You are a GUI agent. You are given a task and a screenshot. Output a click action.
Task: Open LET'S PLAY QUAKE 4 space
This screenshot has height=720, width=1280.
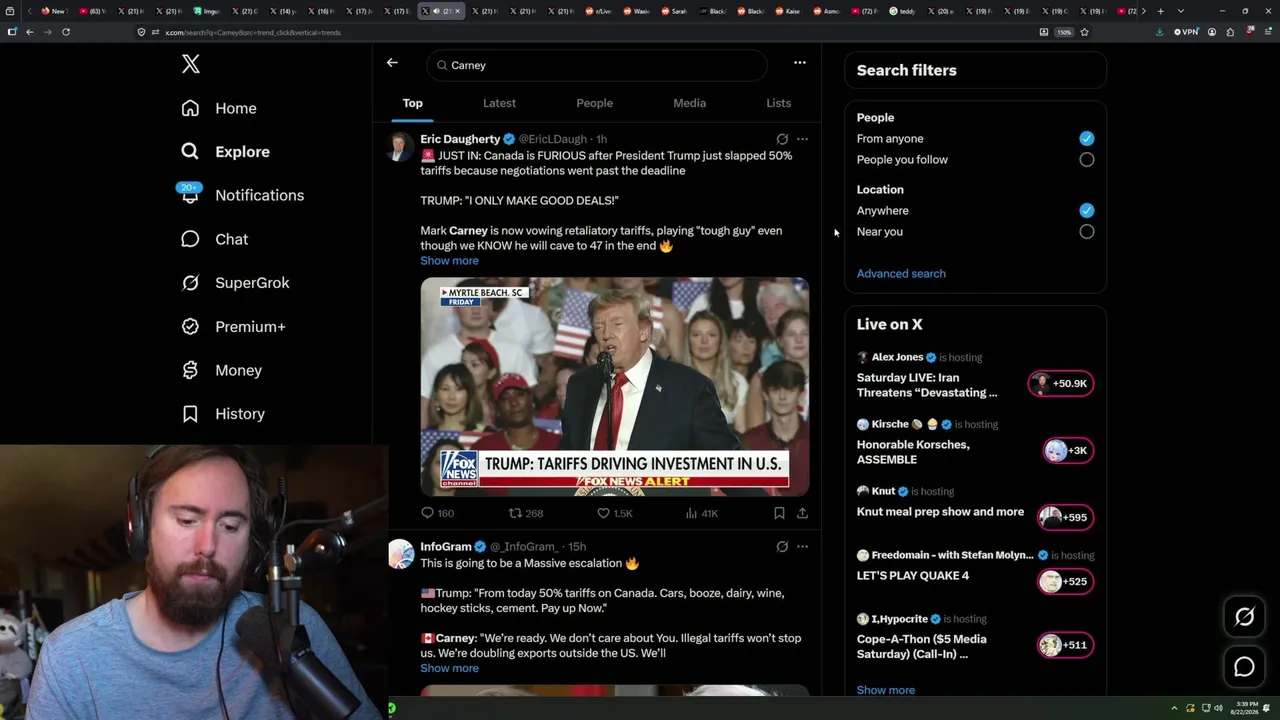point(913,576)
